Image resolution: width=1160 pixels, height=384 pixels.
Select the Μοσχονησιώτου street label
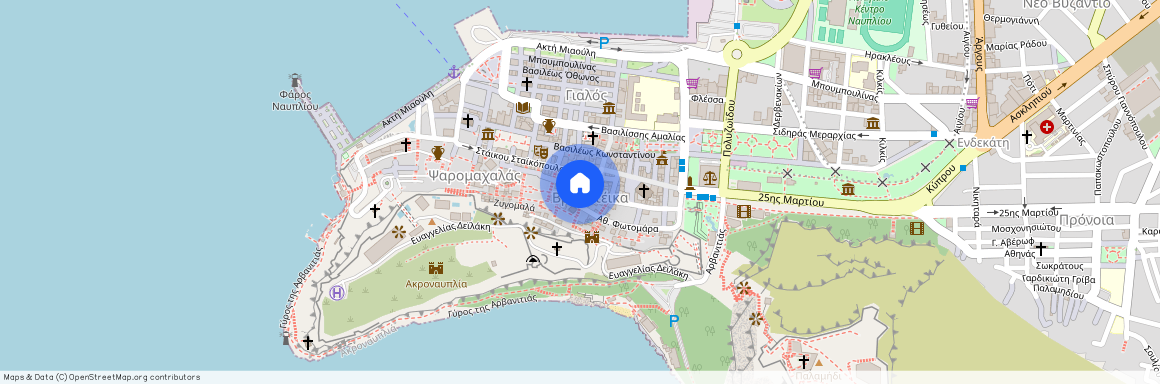1026,228
